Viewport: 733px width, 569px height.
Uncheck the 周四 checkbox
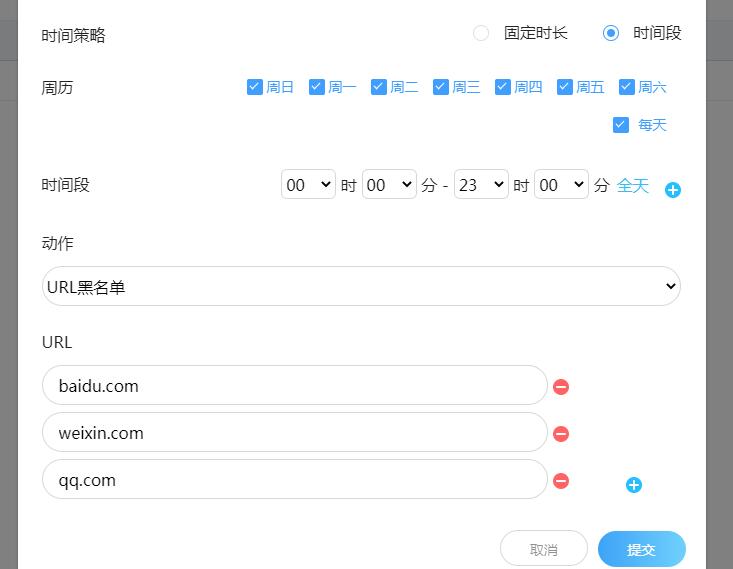click(503, 87)
